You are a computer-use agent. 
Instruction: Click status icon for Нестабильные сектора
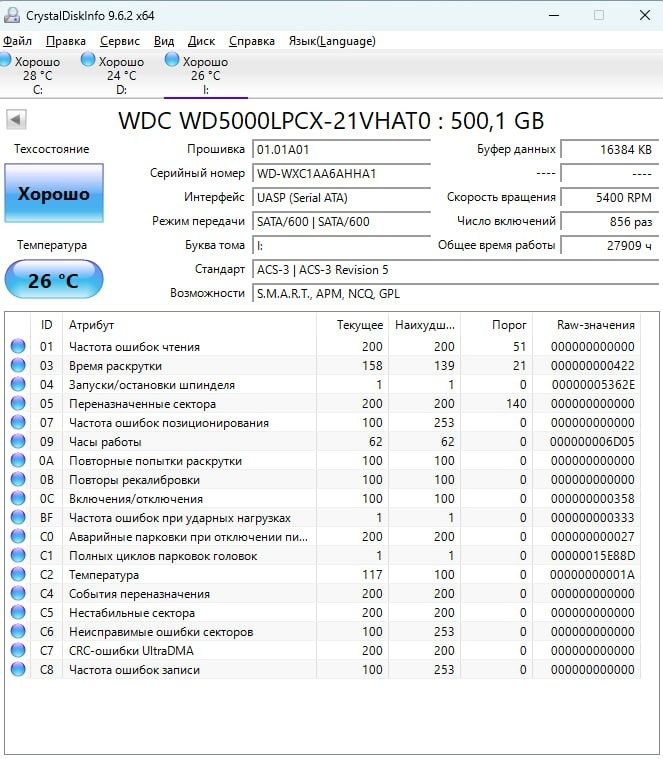[18, 613]
